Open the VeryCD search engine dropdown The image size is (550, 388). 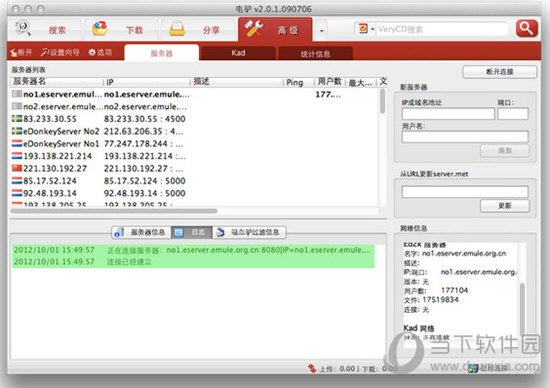(366, 29)
